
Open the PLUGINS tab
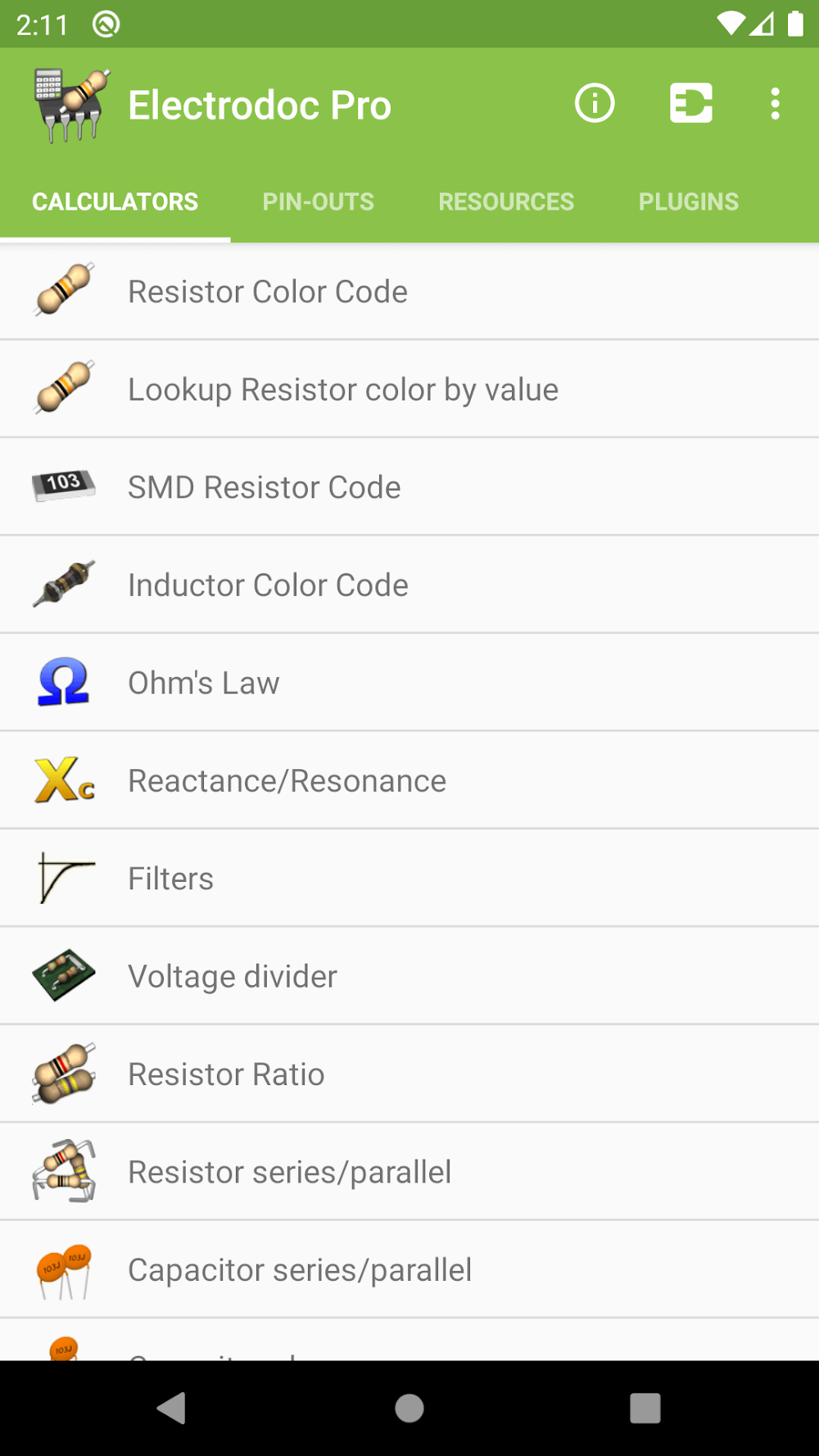pos(689,202)
